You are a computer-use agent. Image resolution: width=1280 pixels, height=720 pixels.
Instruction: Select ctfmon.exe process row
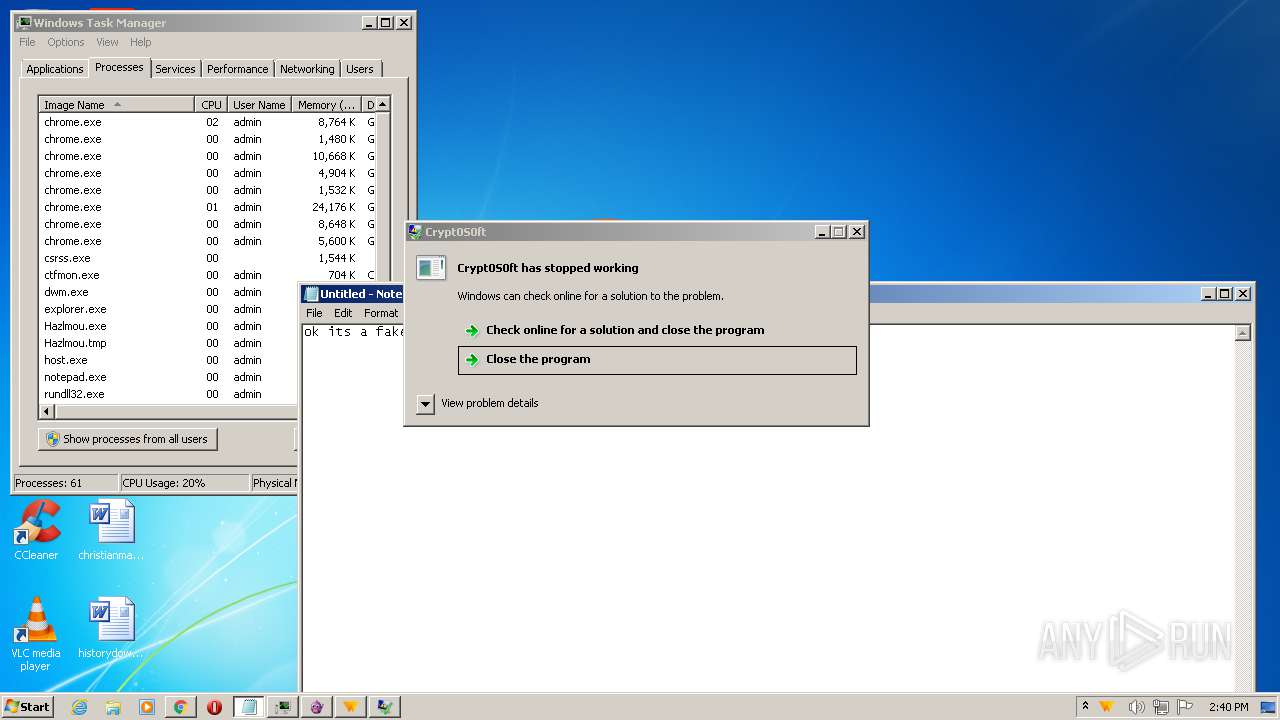click(x=207, y=275)
